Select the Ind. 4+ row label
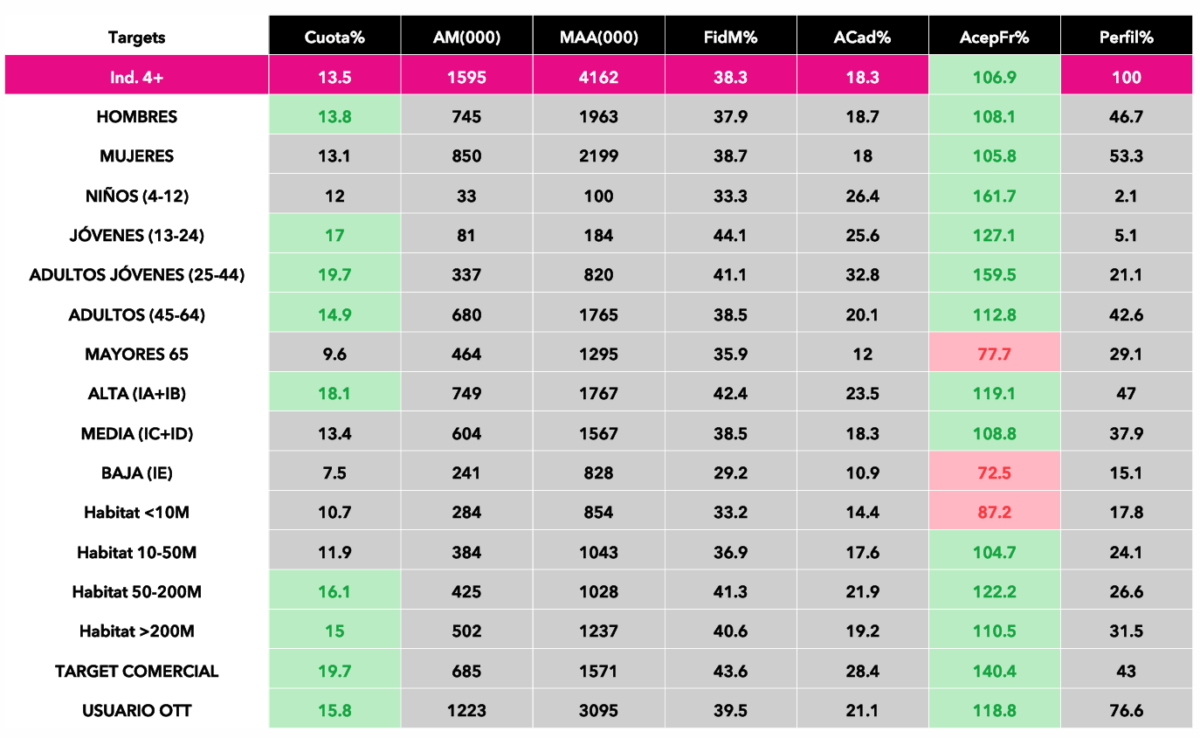Screen dimensions: 1200x738 pyautogui.click(x=137, y=77)
